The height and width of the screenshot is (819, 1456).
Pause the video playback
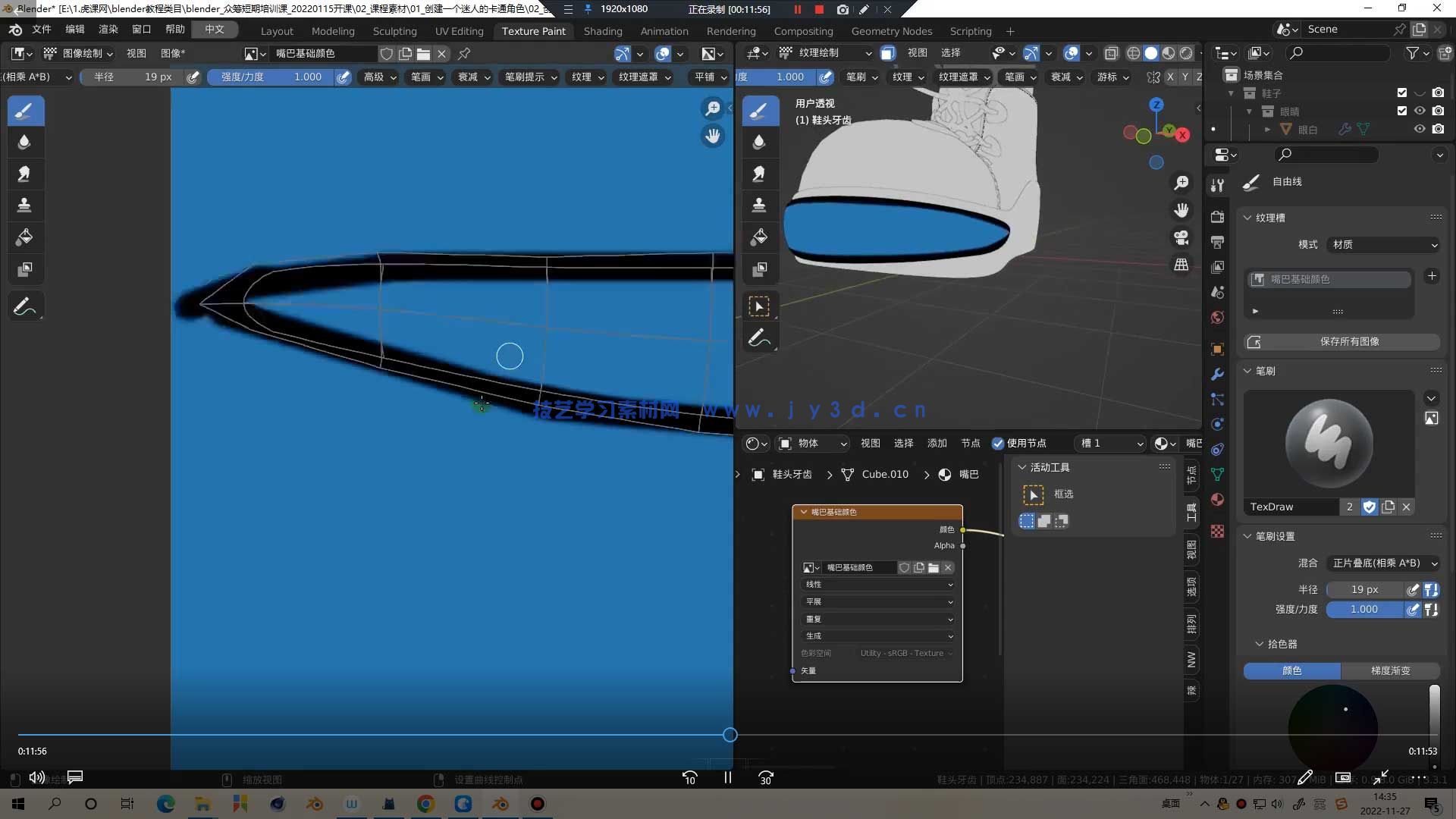coord(727,778)
